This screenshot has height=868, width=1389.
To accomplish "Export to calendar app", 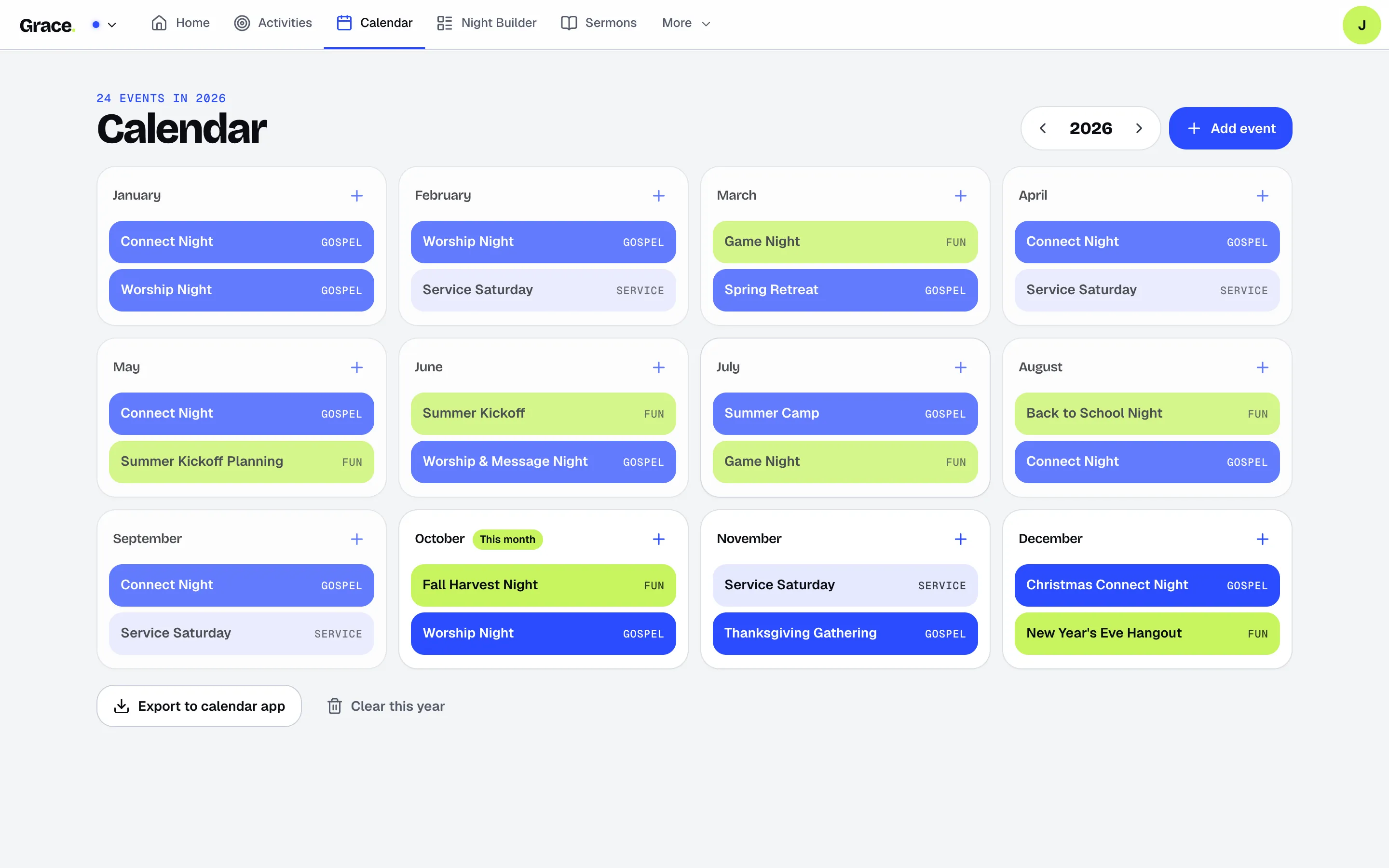I will pyautogui.click(x=199, y=706).
